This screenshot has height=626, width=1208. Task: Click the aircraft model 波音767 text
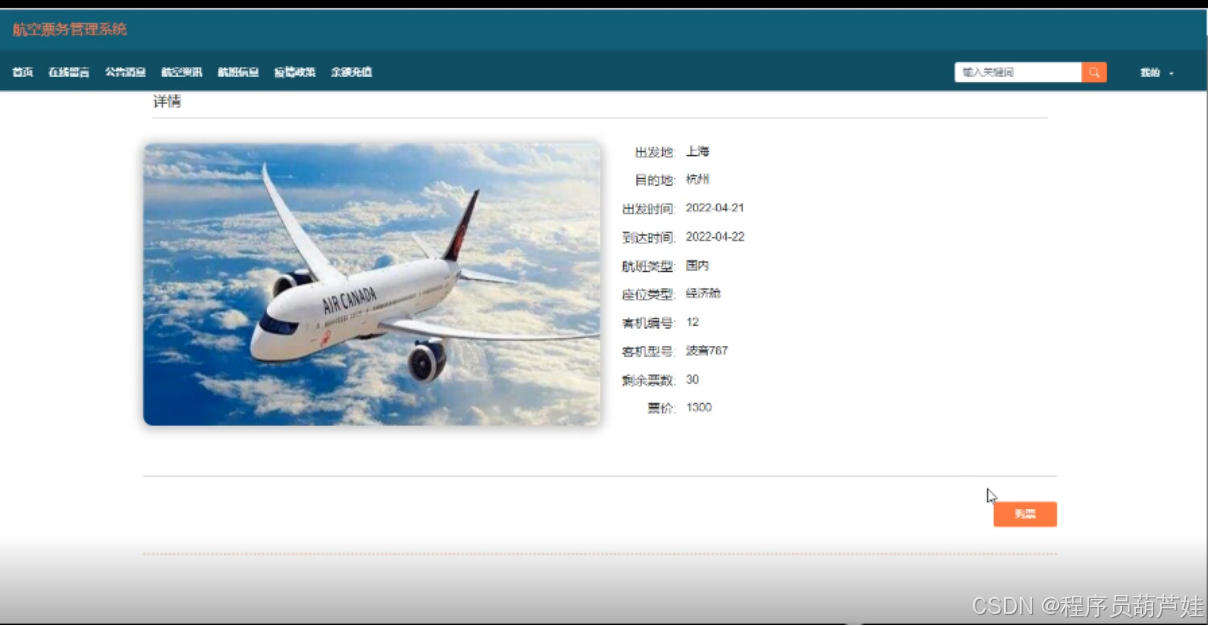click(x=707, y=350)
